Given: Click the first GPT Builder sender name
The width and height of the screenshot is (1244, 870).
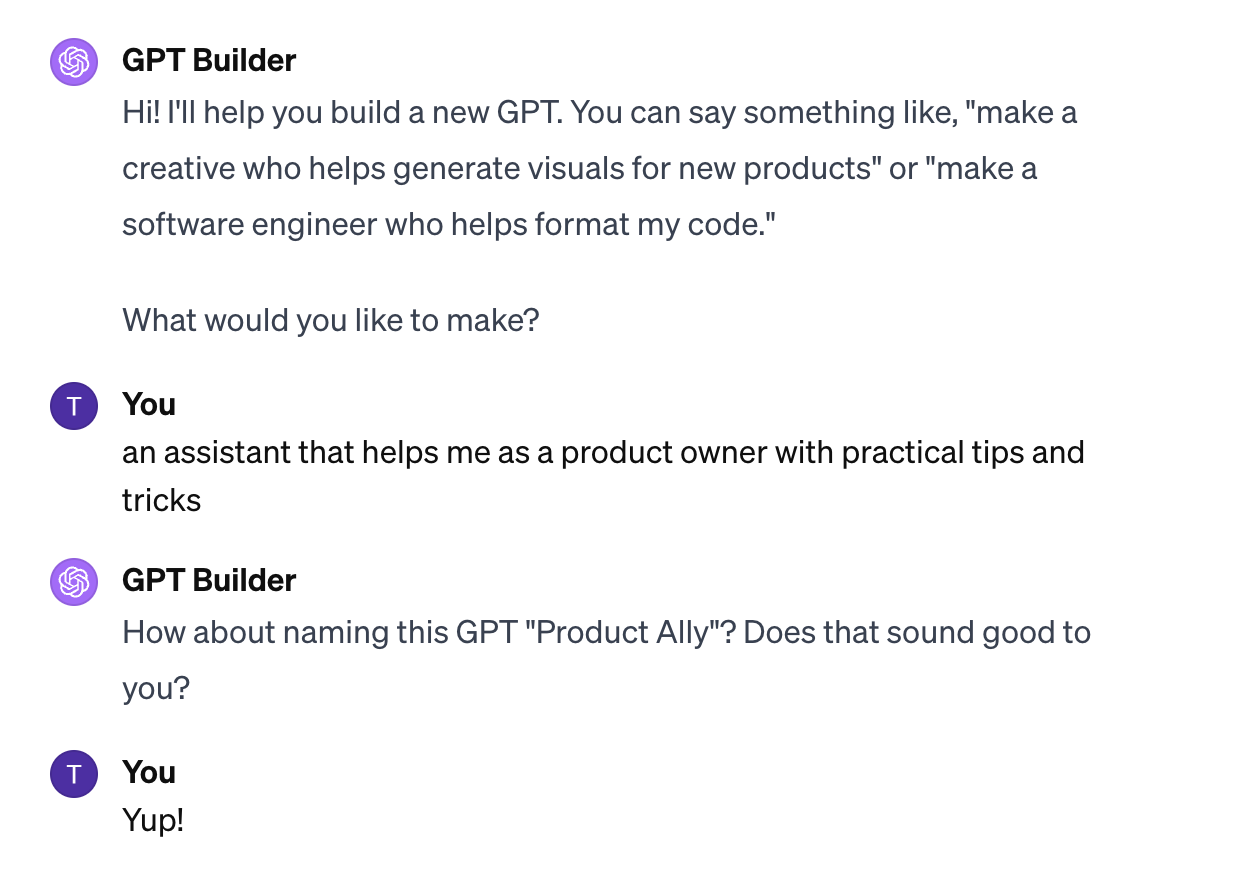Looking at the screenshot, I should point(209,60).
